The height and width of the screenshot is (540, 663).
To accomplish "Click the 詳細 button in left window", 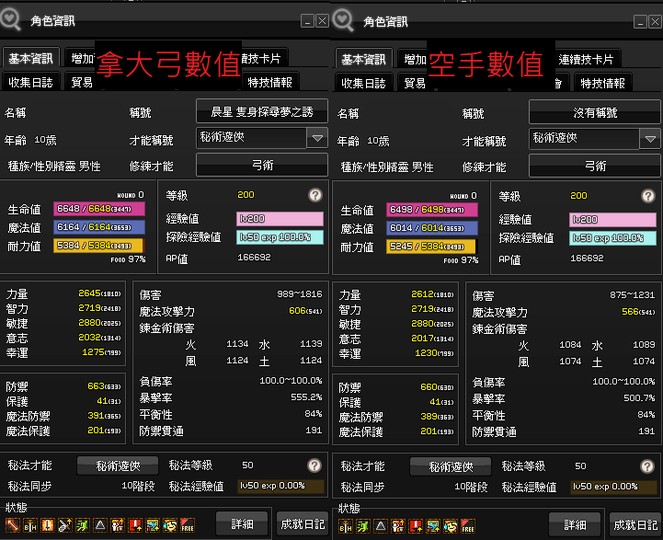I will [x=242, y=524].
